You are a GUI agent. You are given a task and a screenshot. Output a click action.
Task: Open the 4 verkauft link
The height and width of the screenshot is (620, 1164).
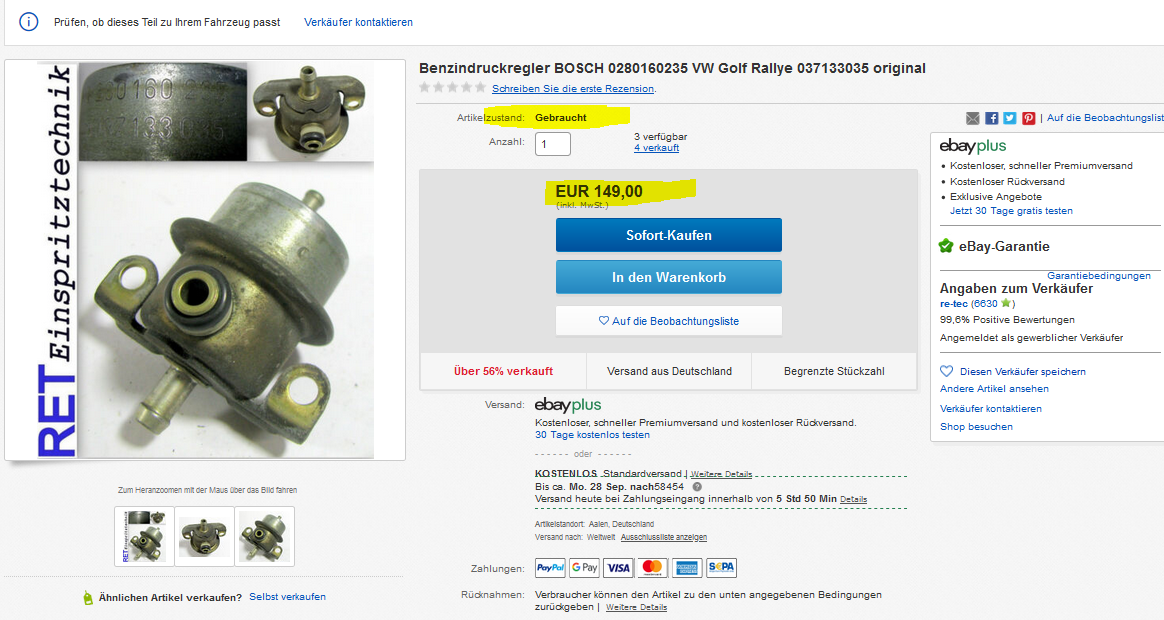click(x=656, y=148)
